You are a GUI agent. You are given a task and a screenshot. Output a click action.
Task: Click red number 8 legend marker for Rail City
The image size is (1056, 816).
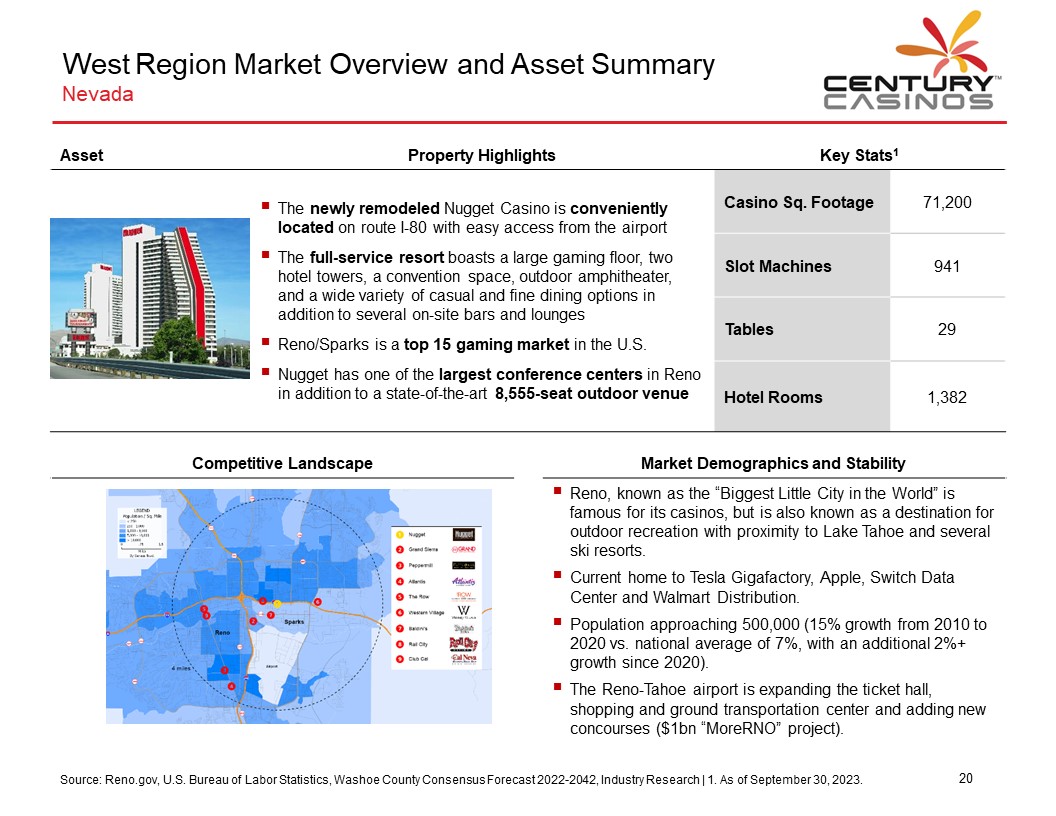[x=399, y=644]
